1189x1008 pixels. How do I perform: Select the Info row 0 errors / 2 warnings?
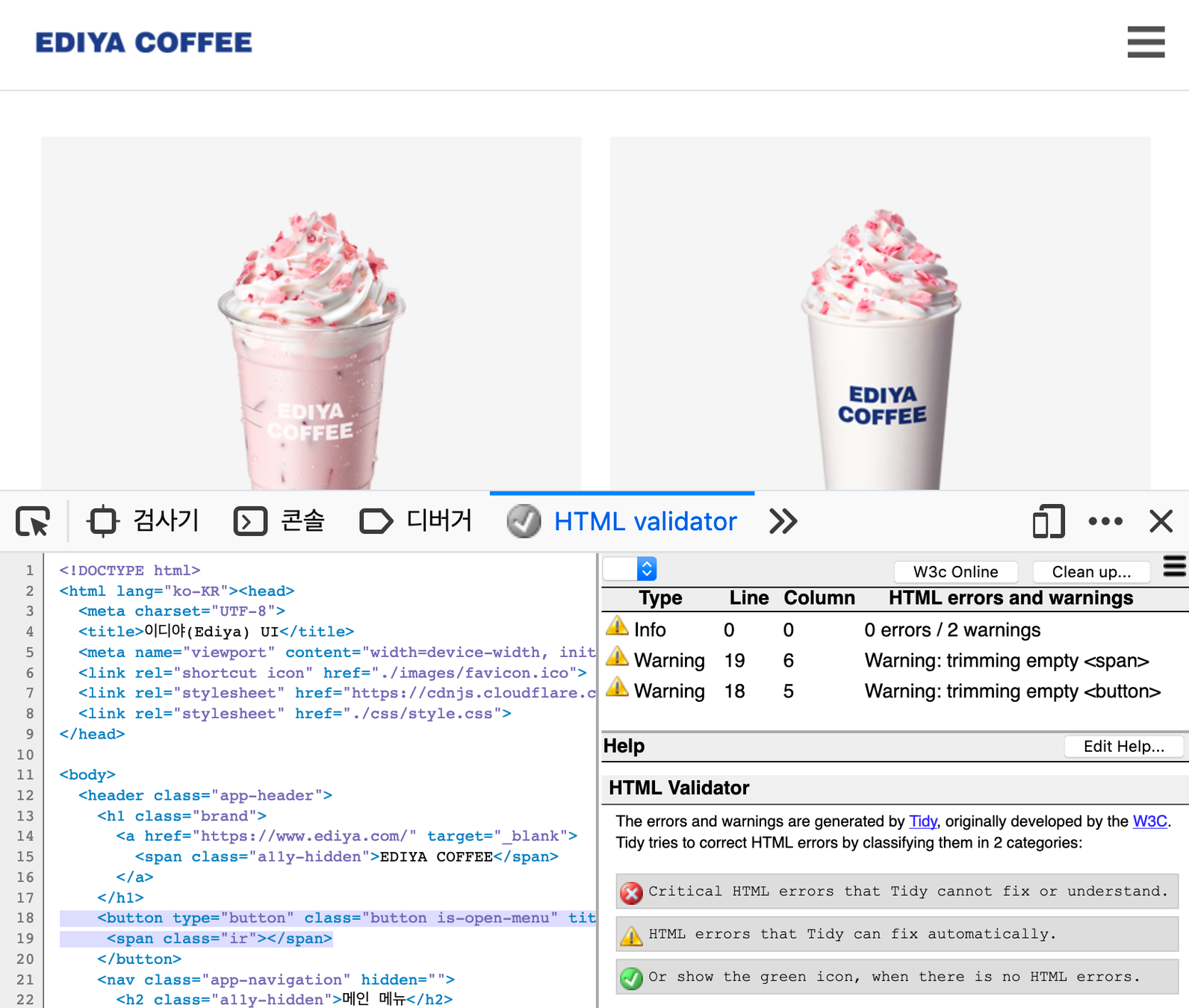click(895, 630)
